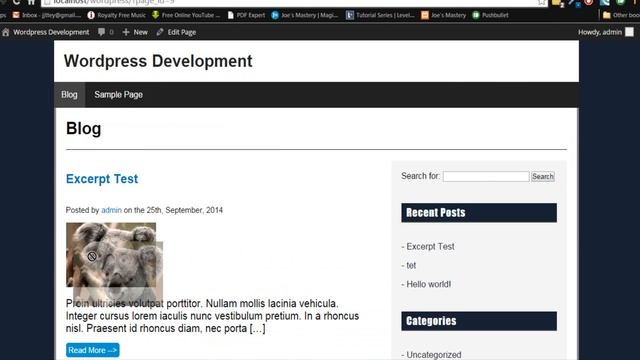Screen dimensions: 640x360
Task: Open the PDF Expert bookmark
Action: [x=246, y=15]
